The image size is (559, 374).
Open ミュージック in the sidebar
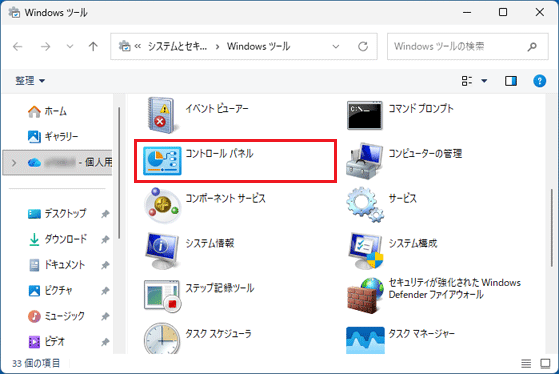point(56,316)
